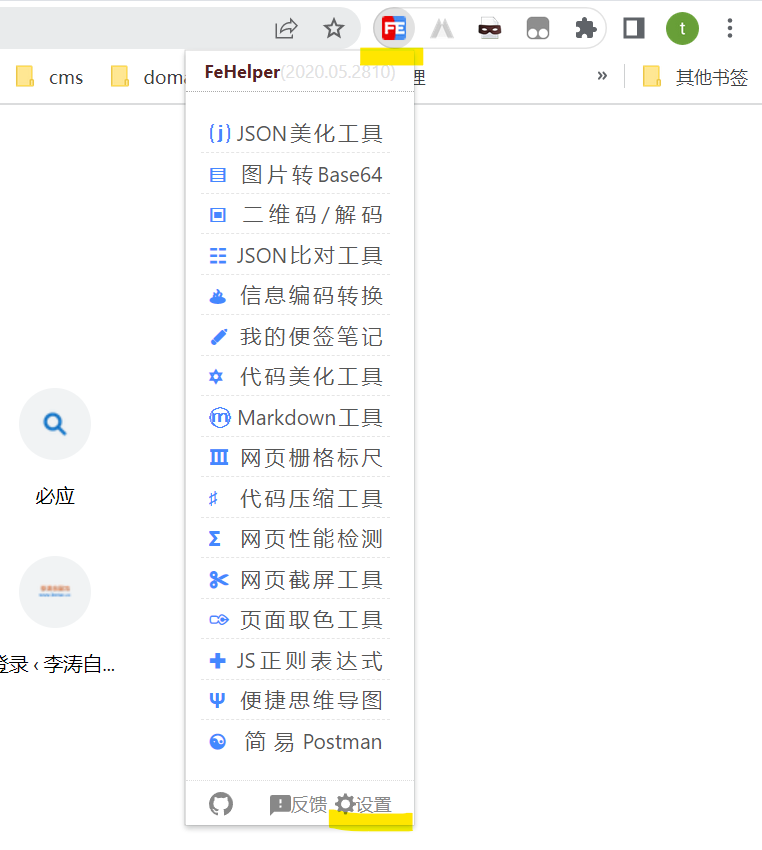Image resolution: width=762 pixels, height=850 pixels.
Task: Click the 便捷思维导图 text label
Action: [312, 700]
